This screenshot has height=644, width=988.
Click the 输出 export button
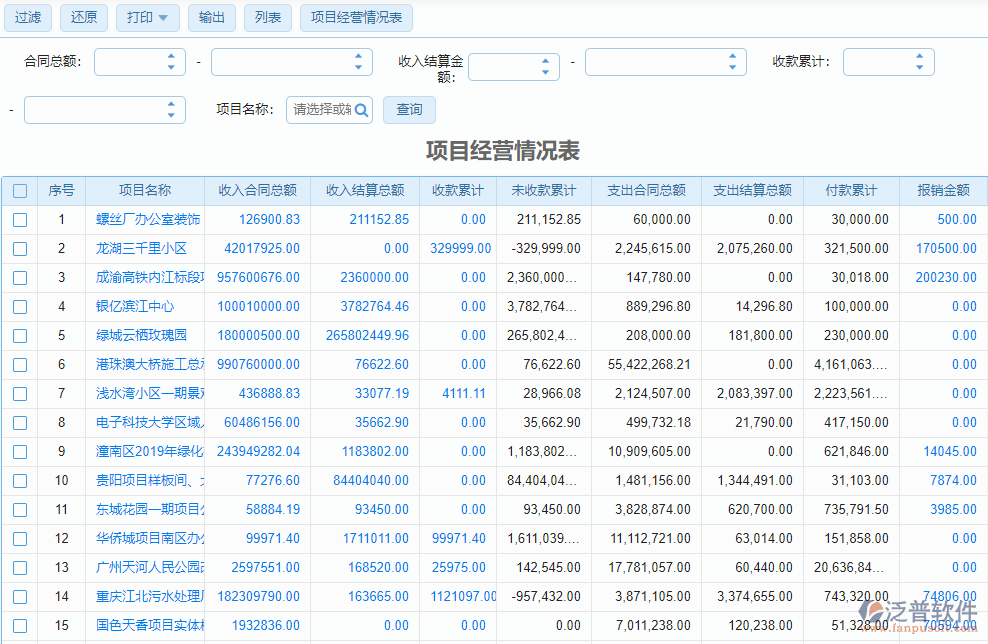pyautogui.click(x=211, y=17)
